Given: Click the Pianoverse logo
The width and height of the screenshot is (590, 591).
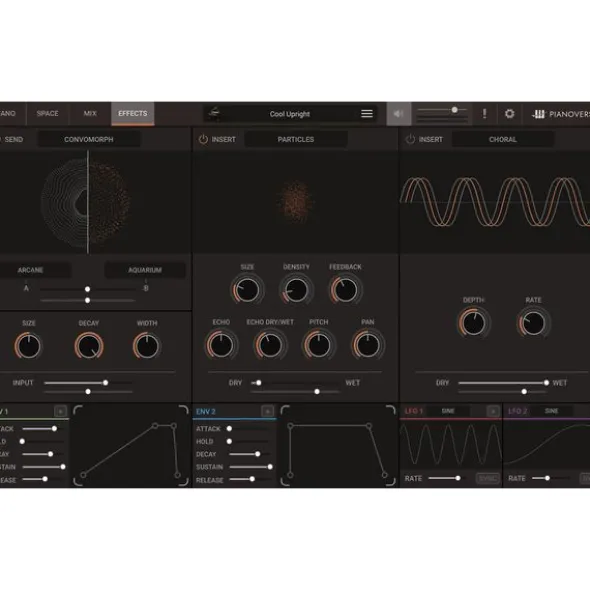Looking at the screenshot, I should pyautogui.click(x=560, y=114).
